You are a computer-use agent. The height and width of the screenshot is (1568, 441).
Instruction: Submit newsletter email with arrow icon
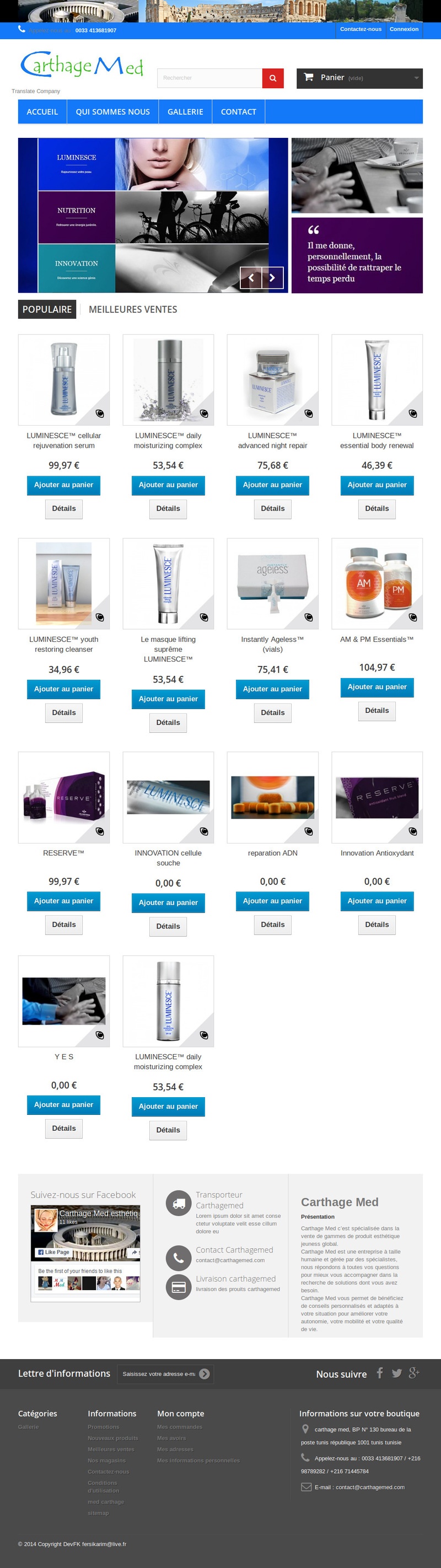(205, 1374)
